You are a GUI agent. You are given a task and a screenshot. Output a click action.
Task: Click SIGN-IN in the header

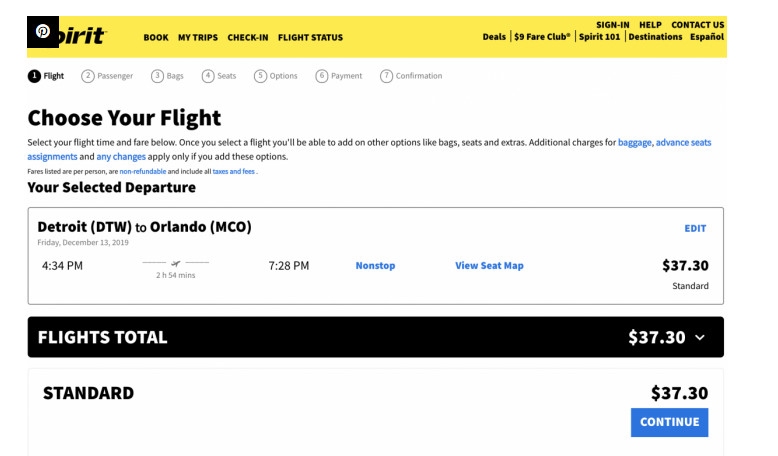612,25
